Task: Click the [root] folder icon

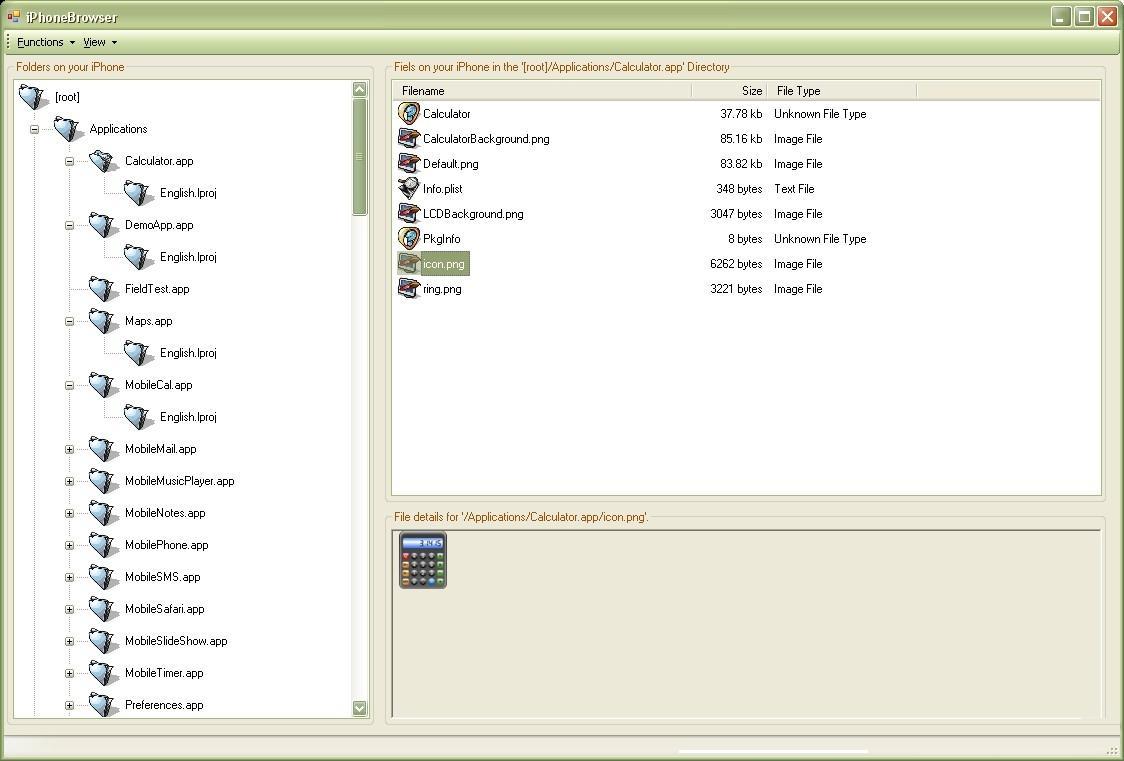Action: (x=33, y=97)
